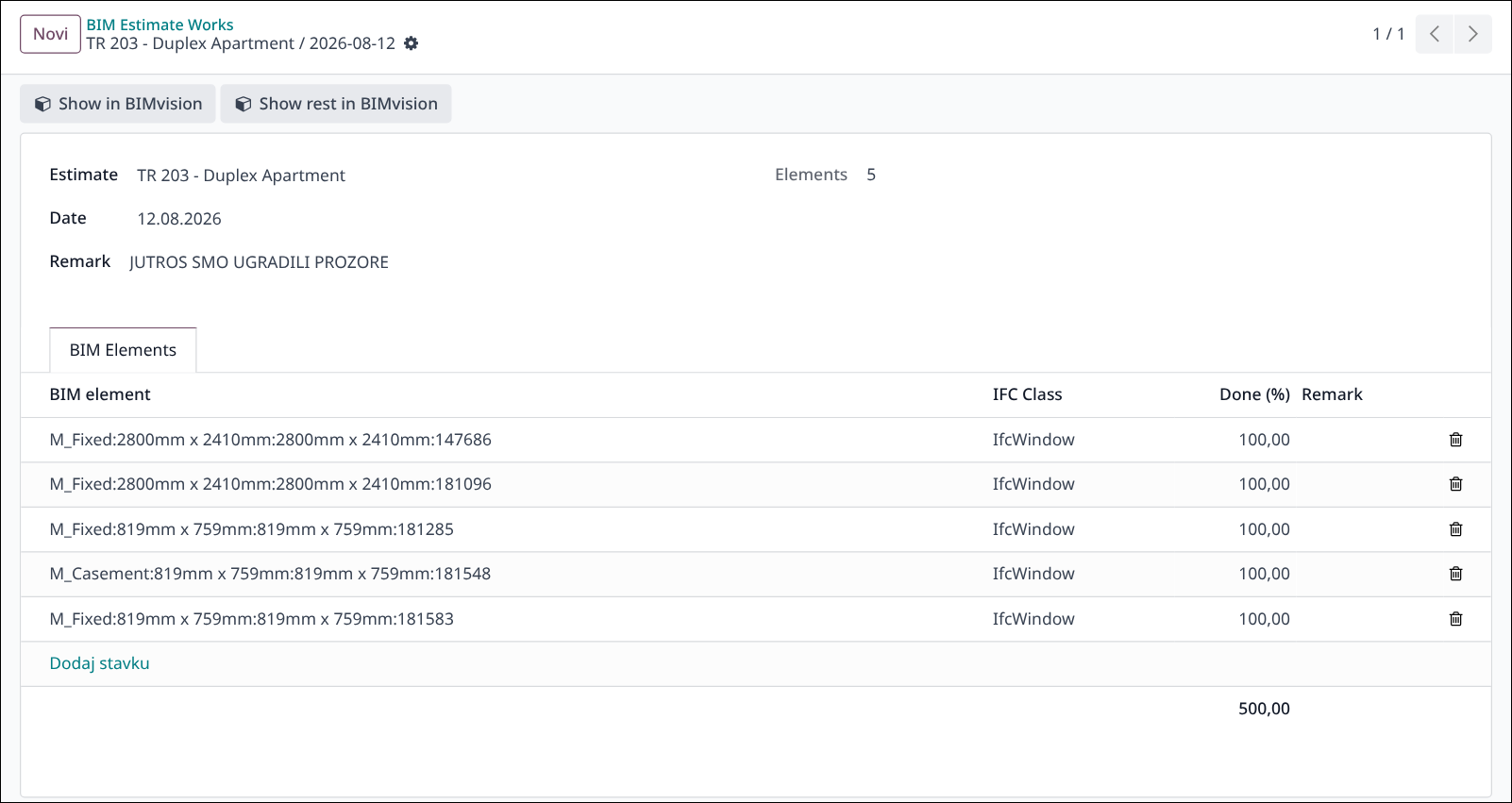The width and height of the screenshot is (1512, 803).
Task: Select element M_Fixed 2800mm x 2410mm 147686
Action: point(271,440)
